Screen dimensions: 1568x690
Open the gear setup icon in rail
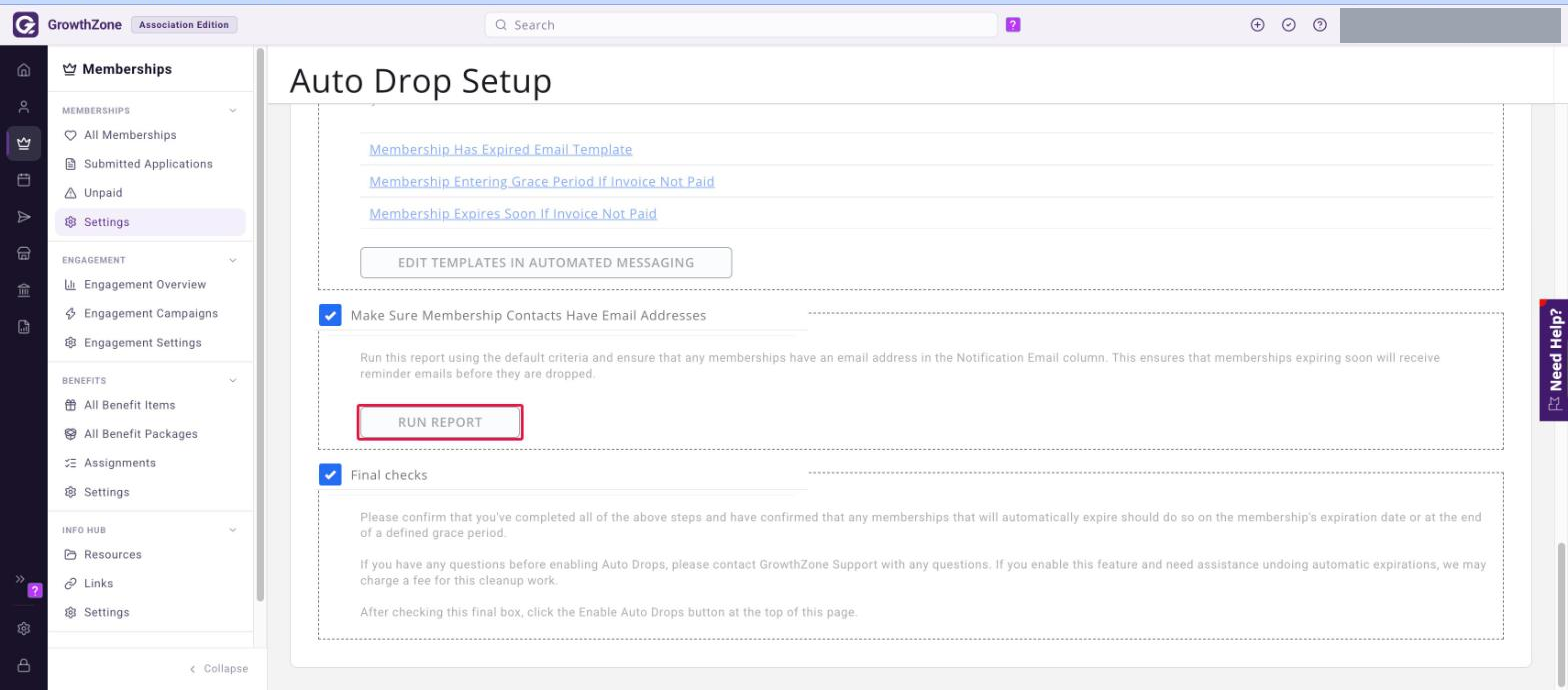(24, 629)
